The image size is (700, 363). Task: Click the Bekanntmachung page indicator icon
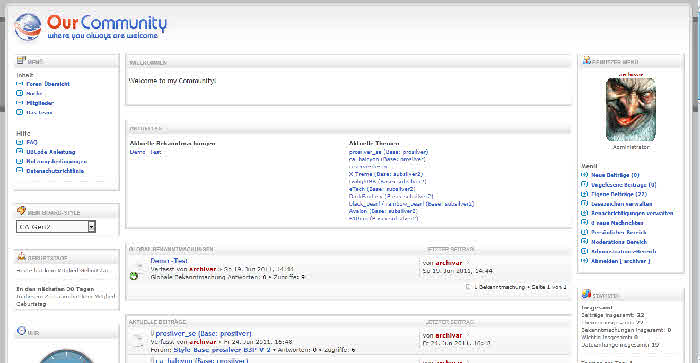pos(468,287)
